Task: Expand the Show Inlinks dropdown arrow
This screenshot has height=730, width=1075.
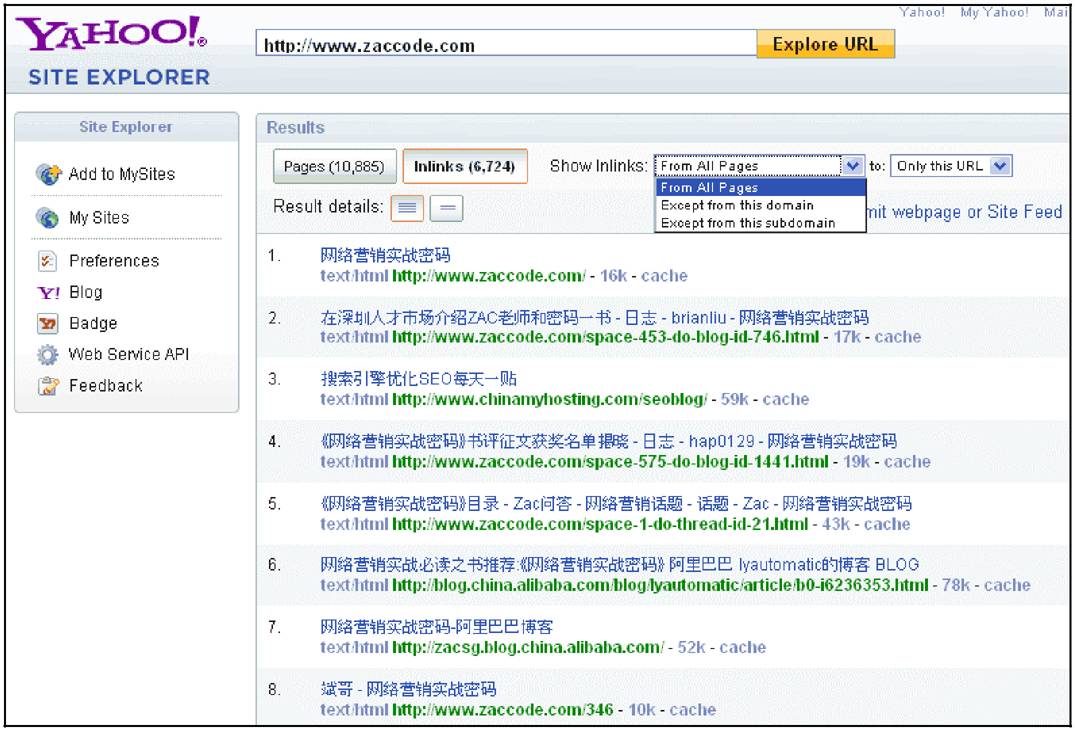Action: coord(852,166)
